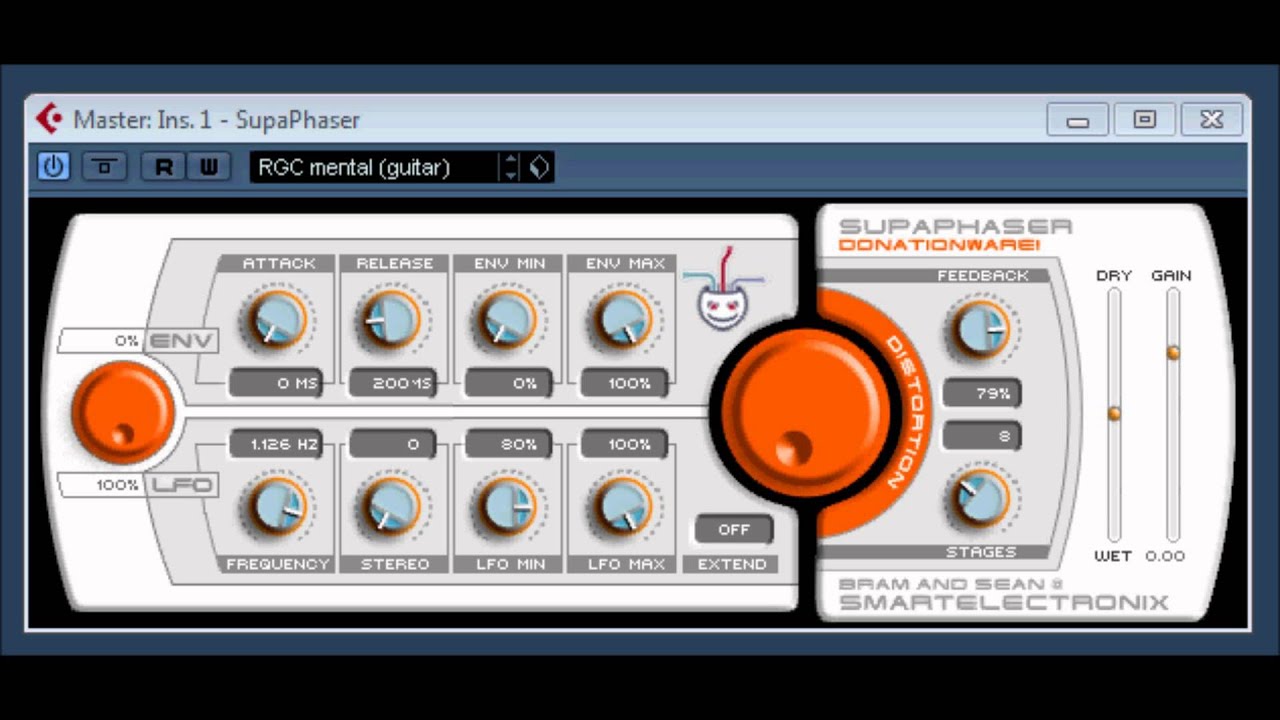Click the Stereo knob

[x=391, y=506]
